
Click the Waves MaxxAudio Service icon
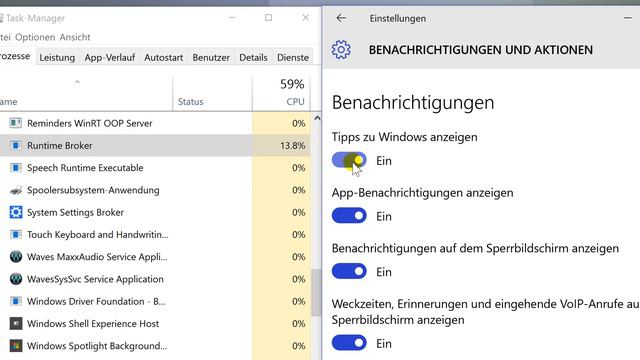click(x=16, y=257)
